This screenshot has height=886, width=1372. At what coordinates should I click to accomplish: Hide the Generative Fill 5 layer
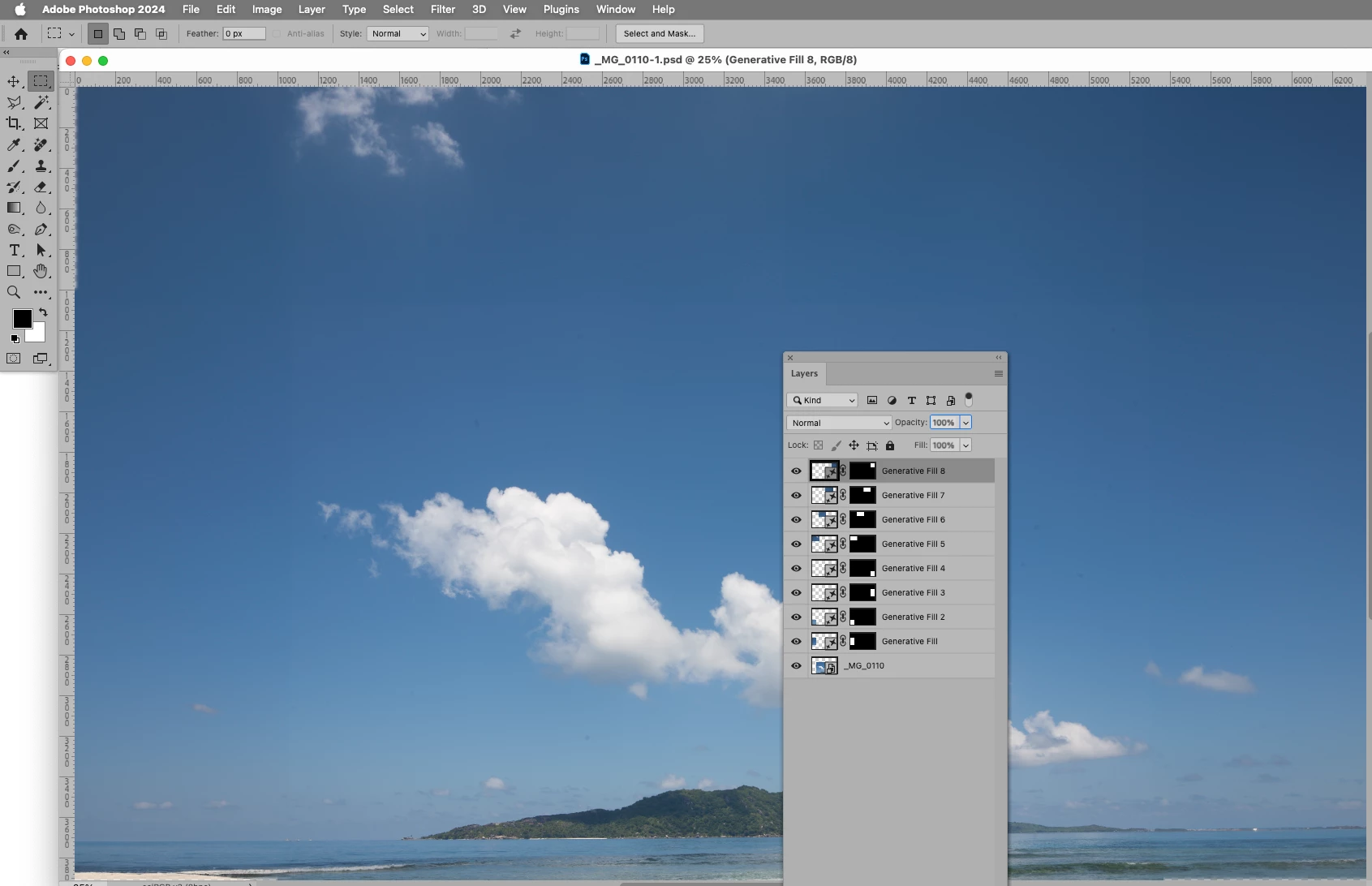point(796,544)
